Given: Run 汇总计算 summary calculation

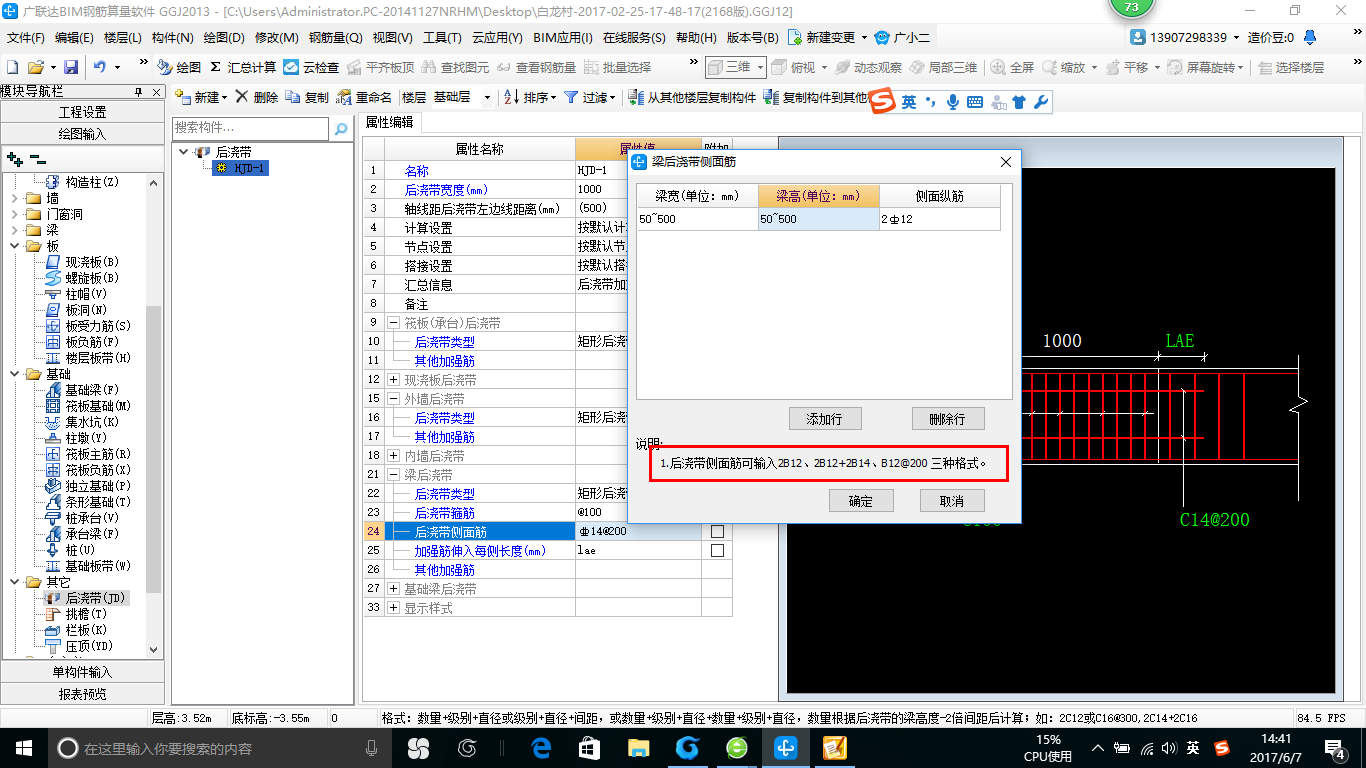Looking at the screenshot, I should tap(243, 67).
